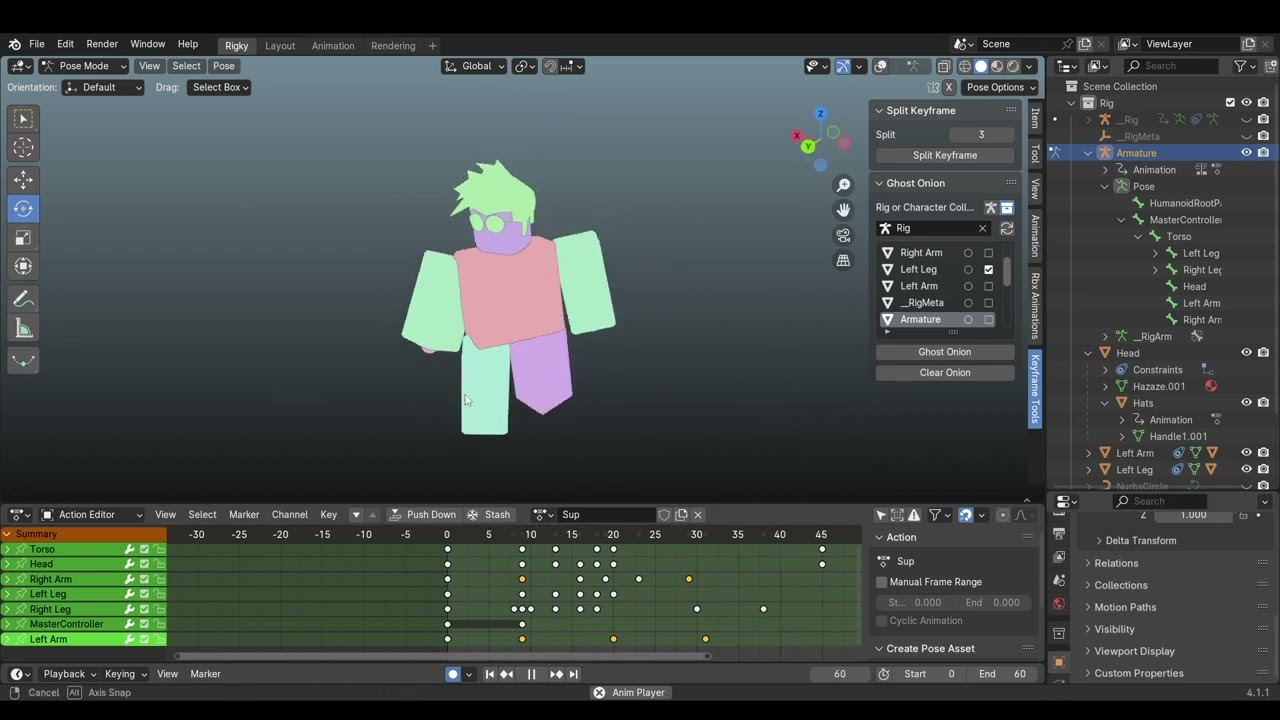Select the Cursor tool in toolbar
1280x720 pixels.
23,148
